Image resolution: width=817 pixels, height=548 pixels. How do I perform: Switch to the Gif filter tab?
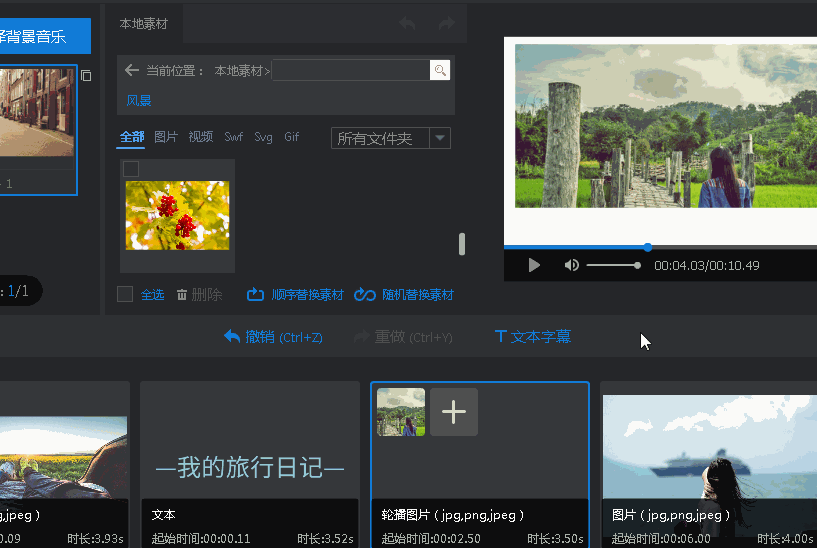click(x=291, y=136)
